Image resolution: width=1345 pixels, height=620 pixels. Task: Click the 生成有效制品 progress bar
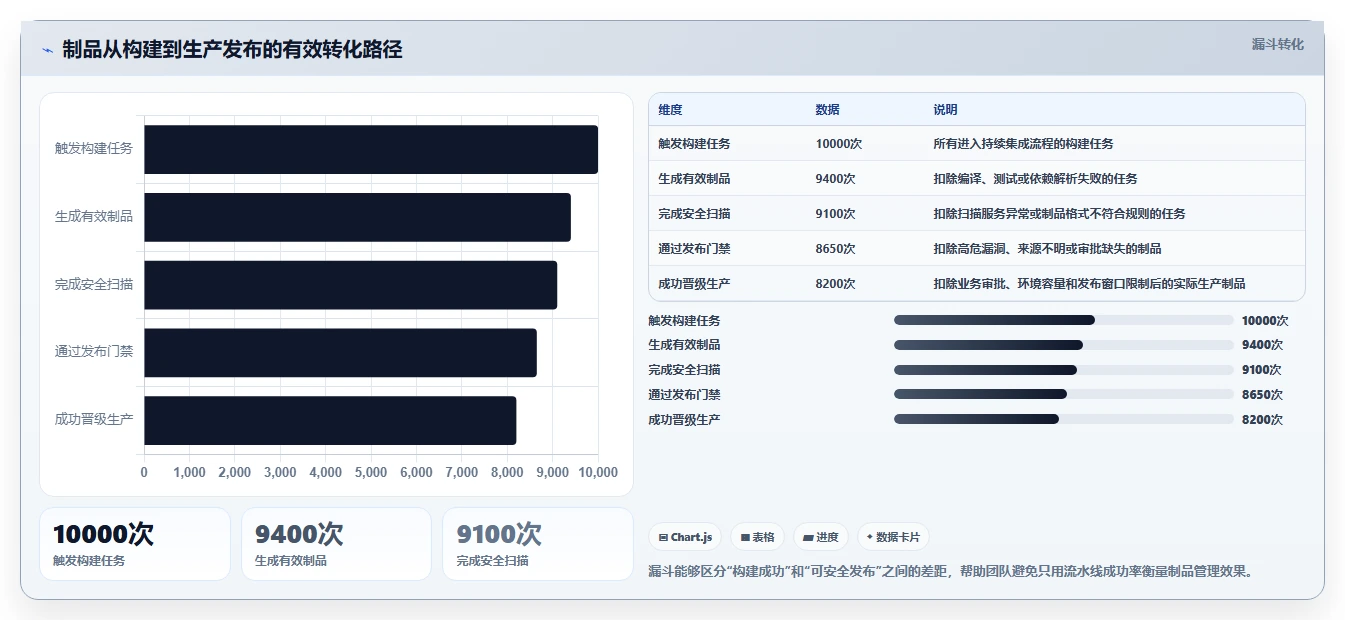tap(1064, 345)
